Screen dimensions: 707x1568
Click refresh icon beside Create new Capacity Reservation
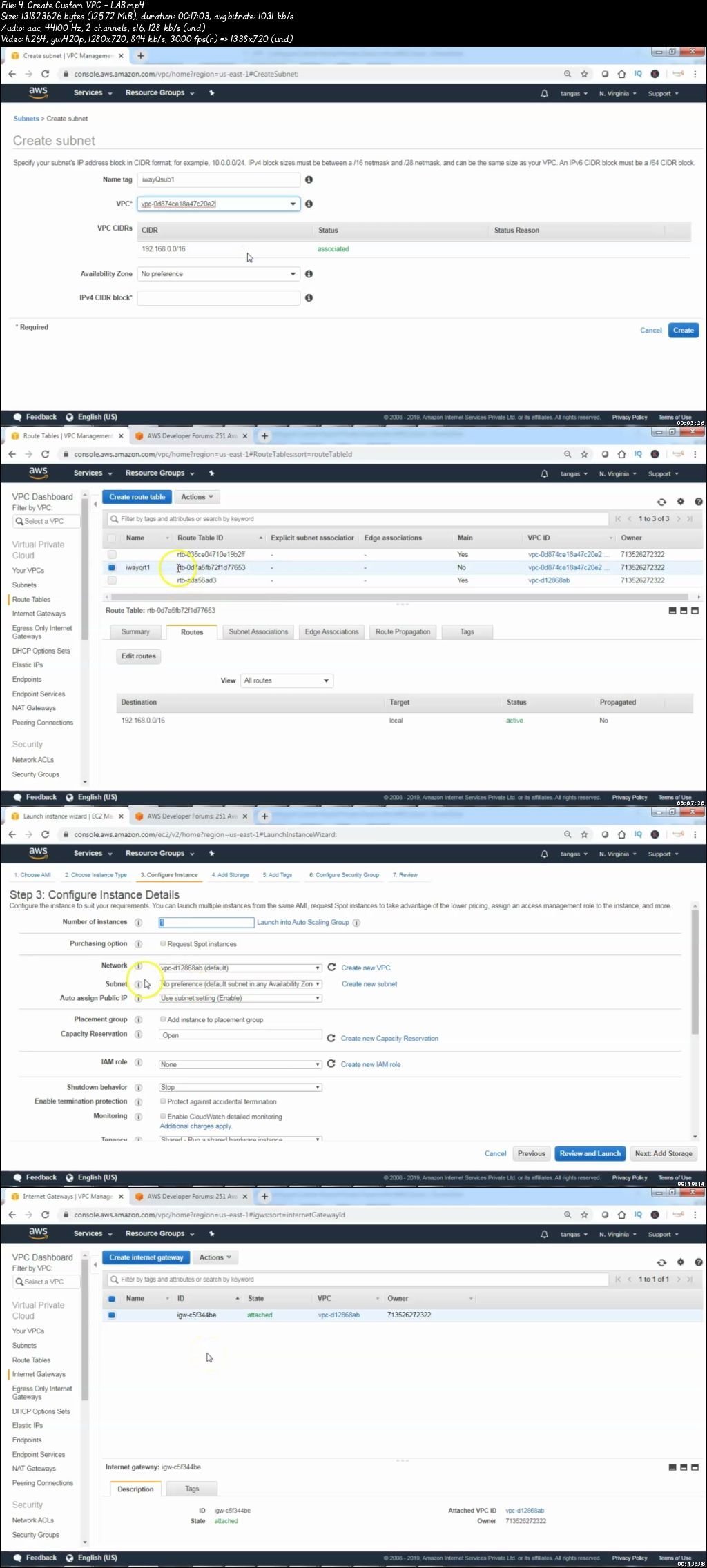coord(331,1038)
